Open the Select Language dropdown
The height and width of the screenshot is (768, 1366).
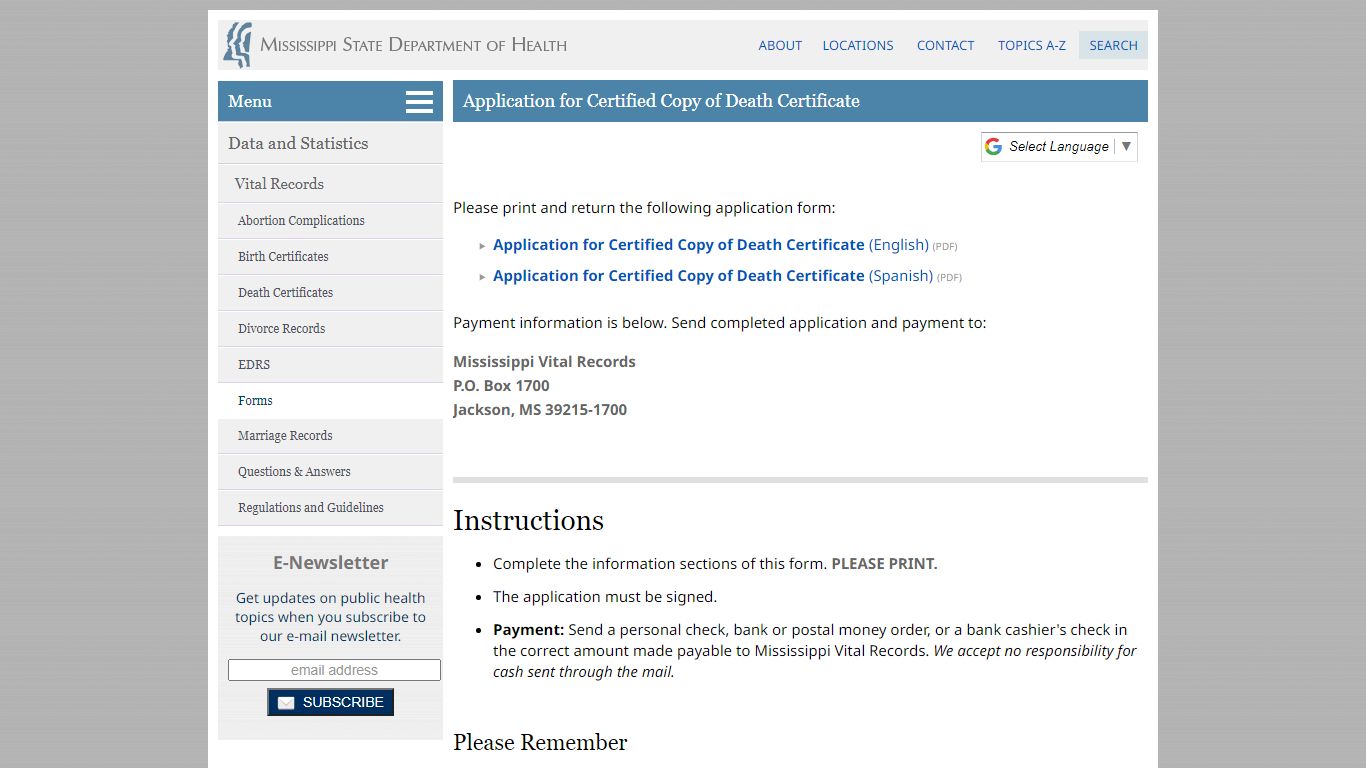click(x=1059, y=147)
